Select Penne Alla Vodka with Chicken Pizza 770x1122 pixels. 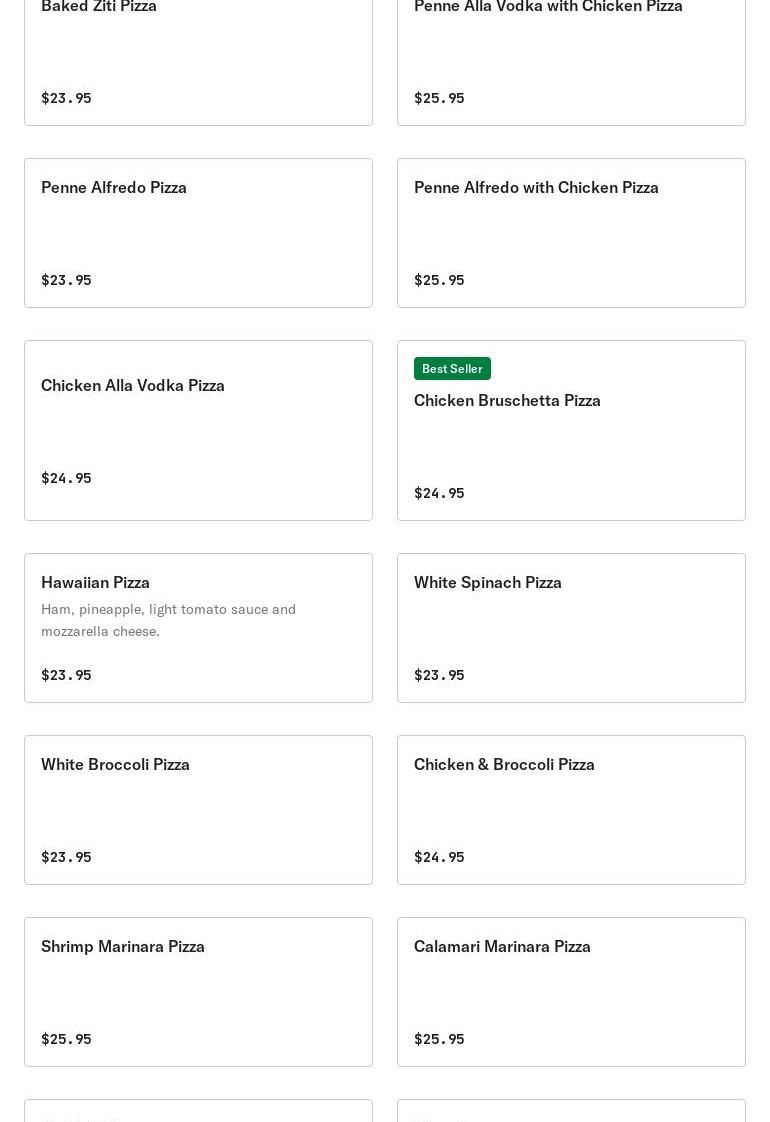point(571,61)
